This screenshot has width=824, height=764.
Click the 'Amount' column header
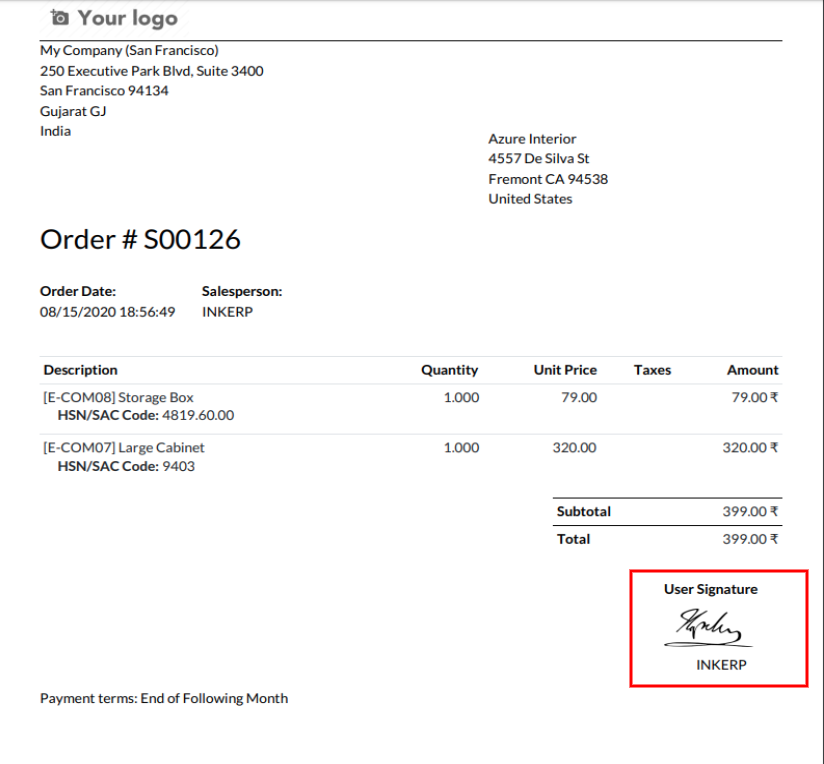[x=753, y=370]
